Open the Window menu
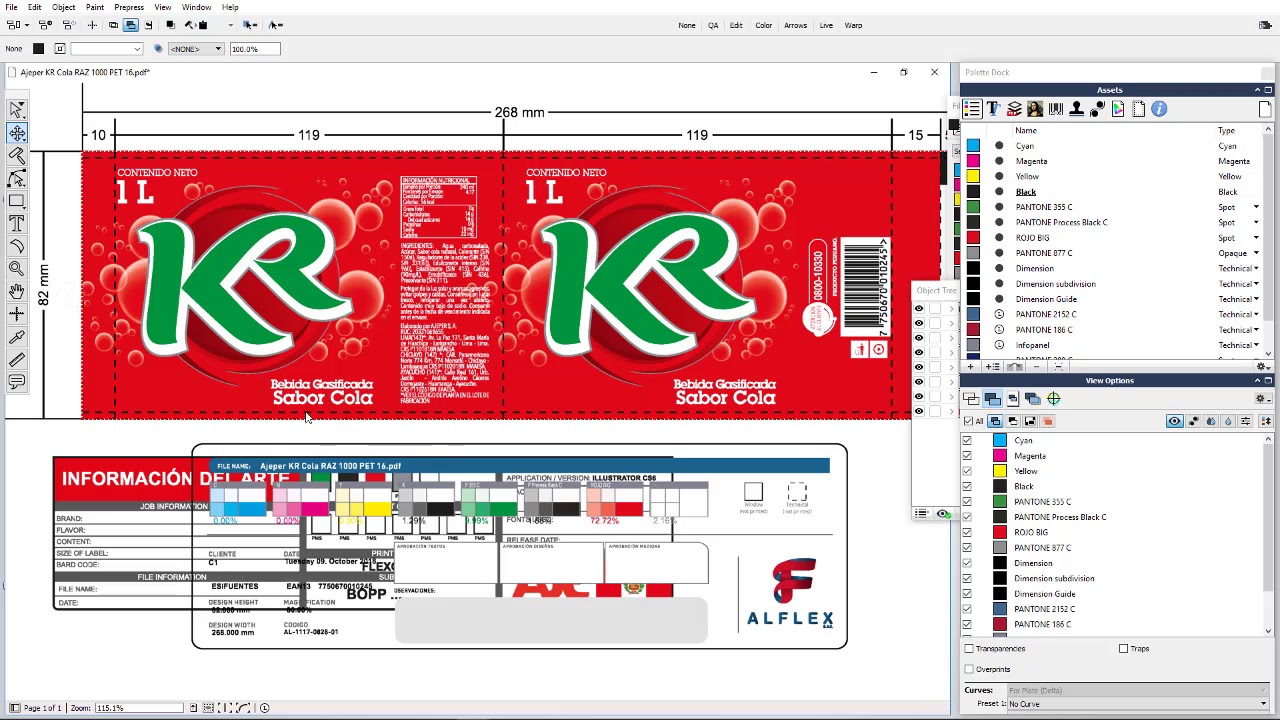Viewport: 1280px width, 720px height. pos(196,7)
